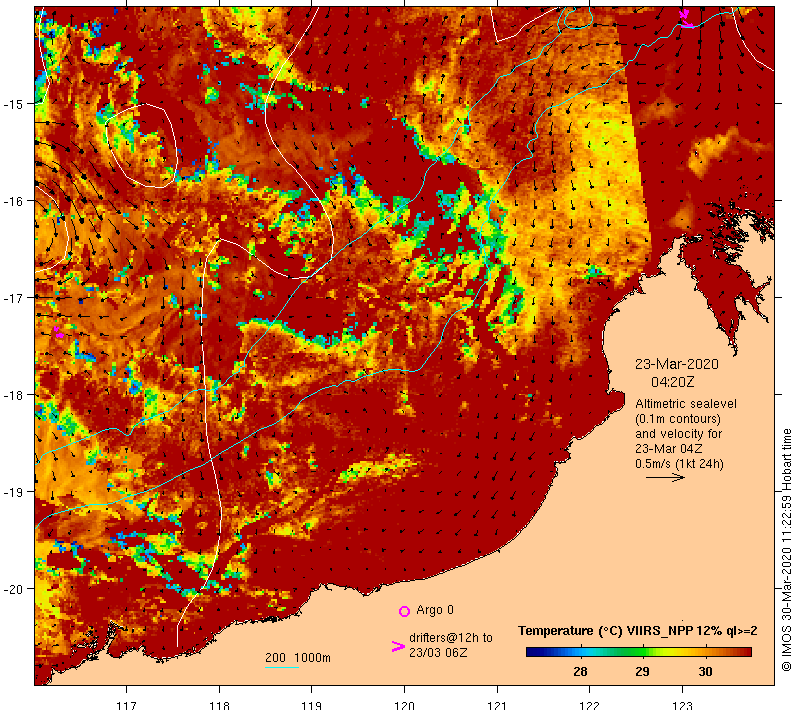Click the 123 longitude axis label
The width and height of the screenshot is (800, 710).
point(682,705)
